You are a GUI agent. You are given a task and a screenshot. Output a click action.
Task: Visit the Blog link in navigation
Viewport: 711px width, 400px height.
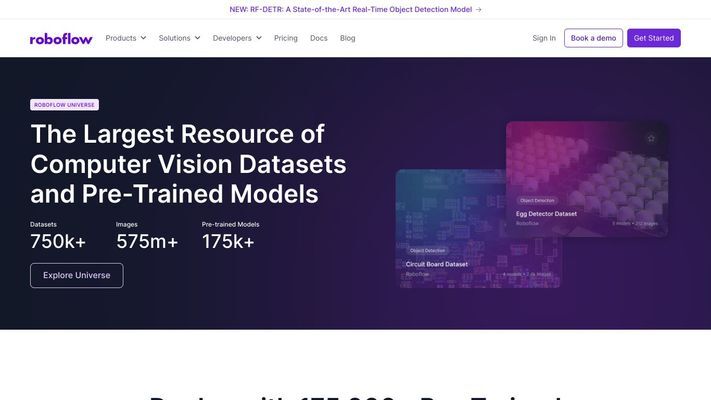(348, 38)
